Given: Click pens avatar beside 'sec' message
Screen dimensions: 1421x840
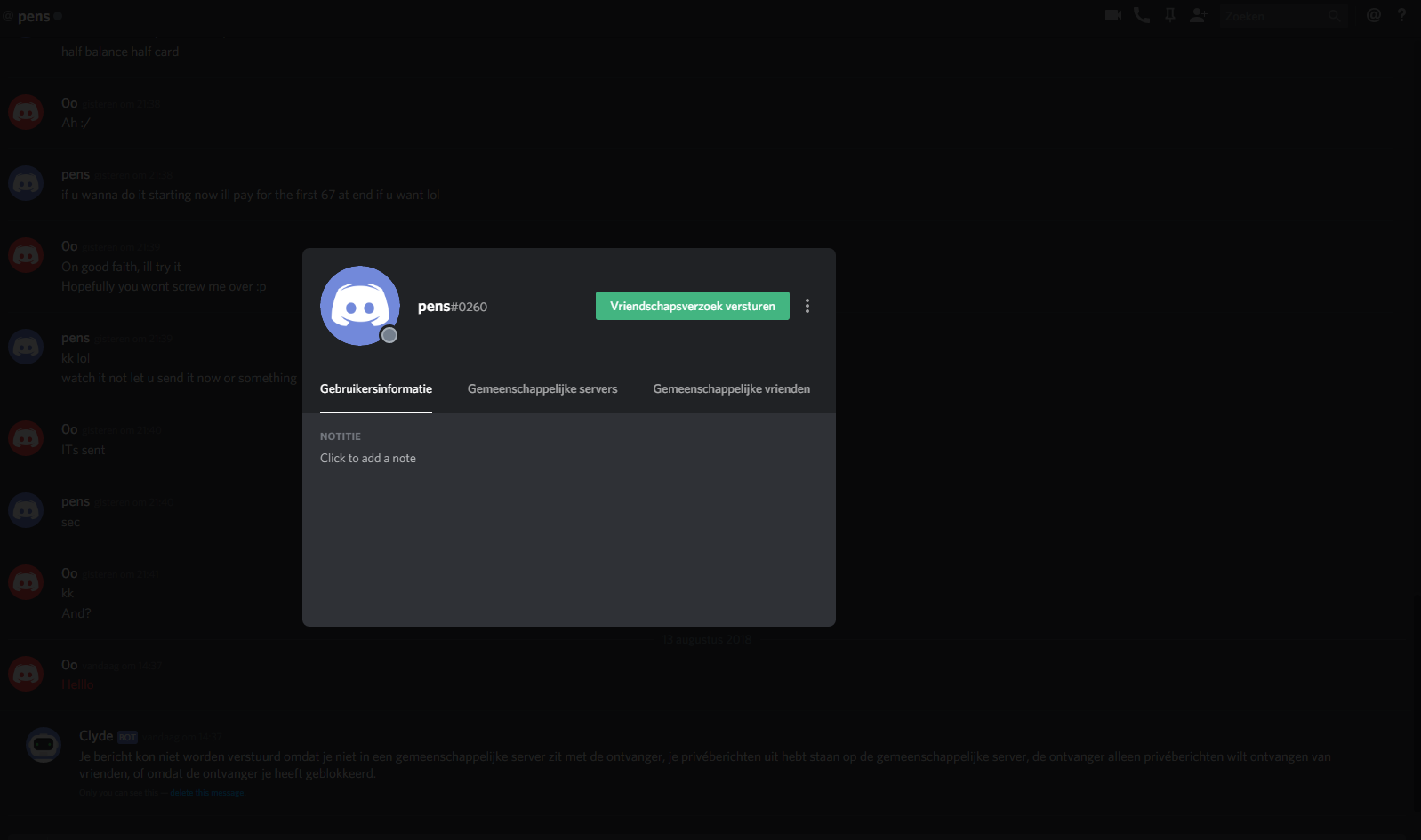Looking at the screenshot, I should coord(26,510).
